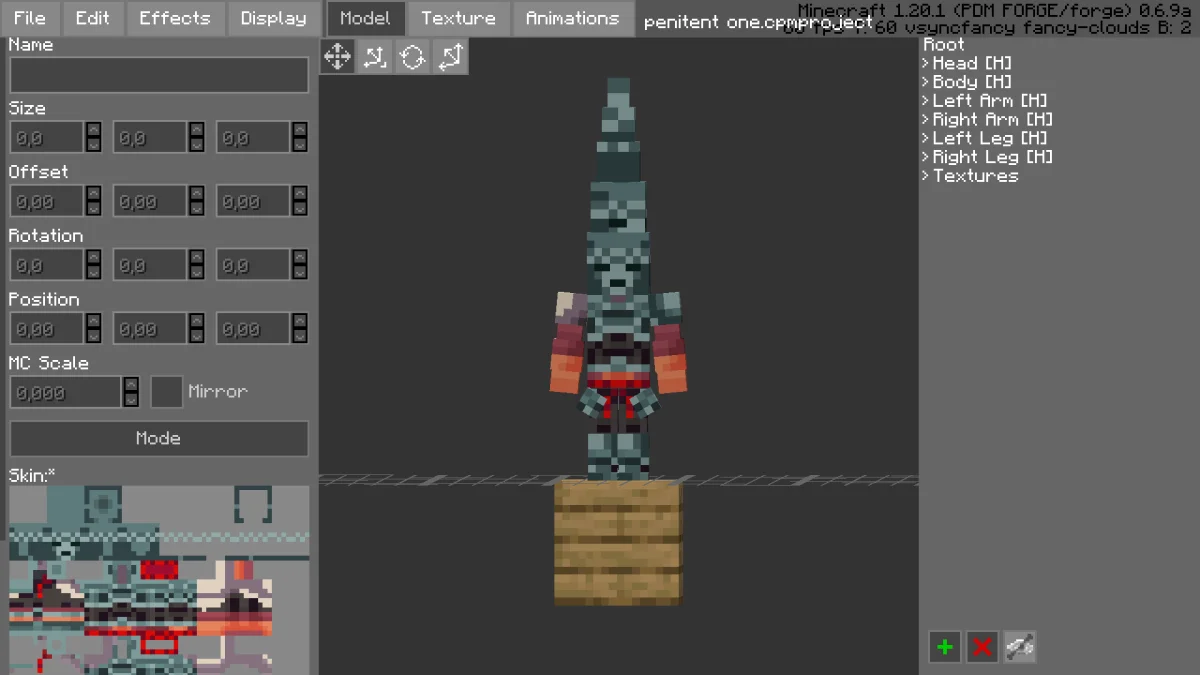Select the fourth gizmo tool with axis arrows

(451, 57)
